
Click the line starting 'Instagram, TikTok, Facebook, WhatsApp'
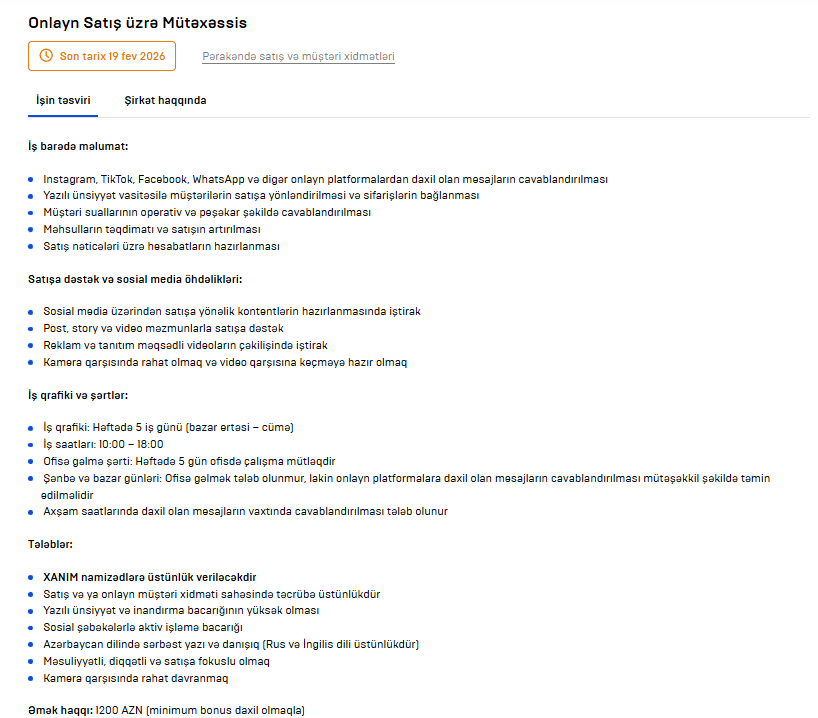click(x=326, y=180)
